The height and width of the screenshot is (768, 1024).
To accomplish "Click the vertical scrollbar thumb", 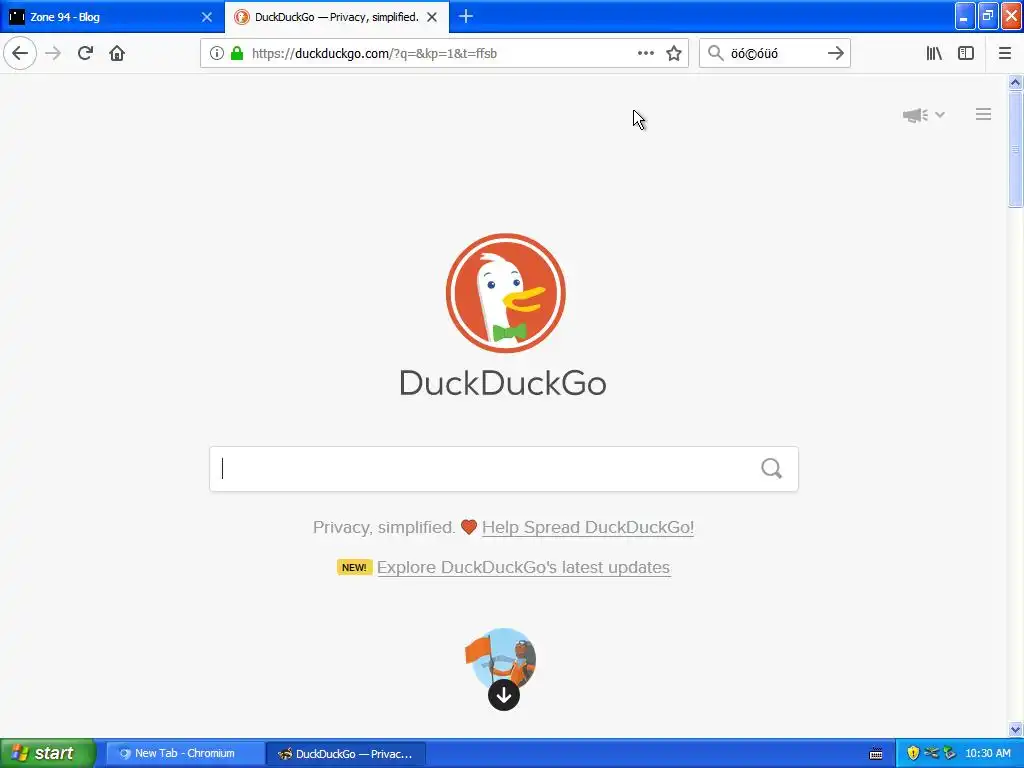I will 1015,150.
